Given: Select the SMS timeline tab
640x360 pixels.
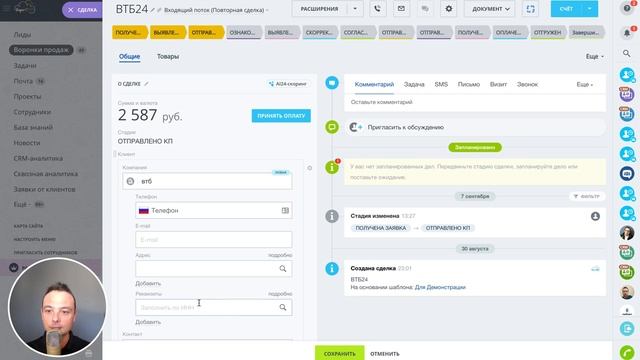Looking at the screenshot, I should [x=441, y=84].
